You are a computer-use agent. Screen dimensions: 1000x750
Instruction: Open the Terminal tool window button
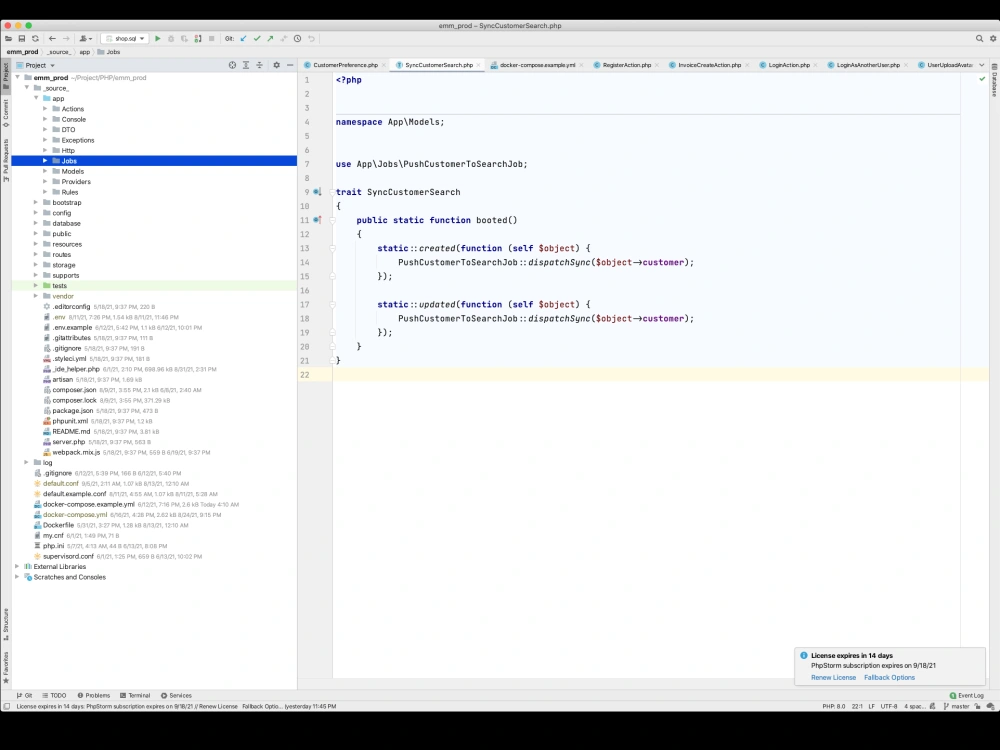click(135, 695)
